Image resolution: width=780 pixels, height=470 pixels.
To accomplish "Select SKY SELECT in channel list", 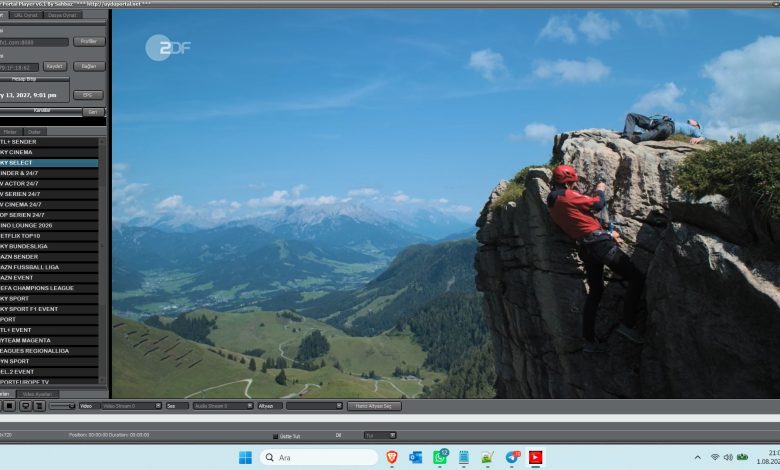I will (49, 163).
